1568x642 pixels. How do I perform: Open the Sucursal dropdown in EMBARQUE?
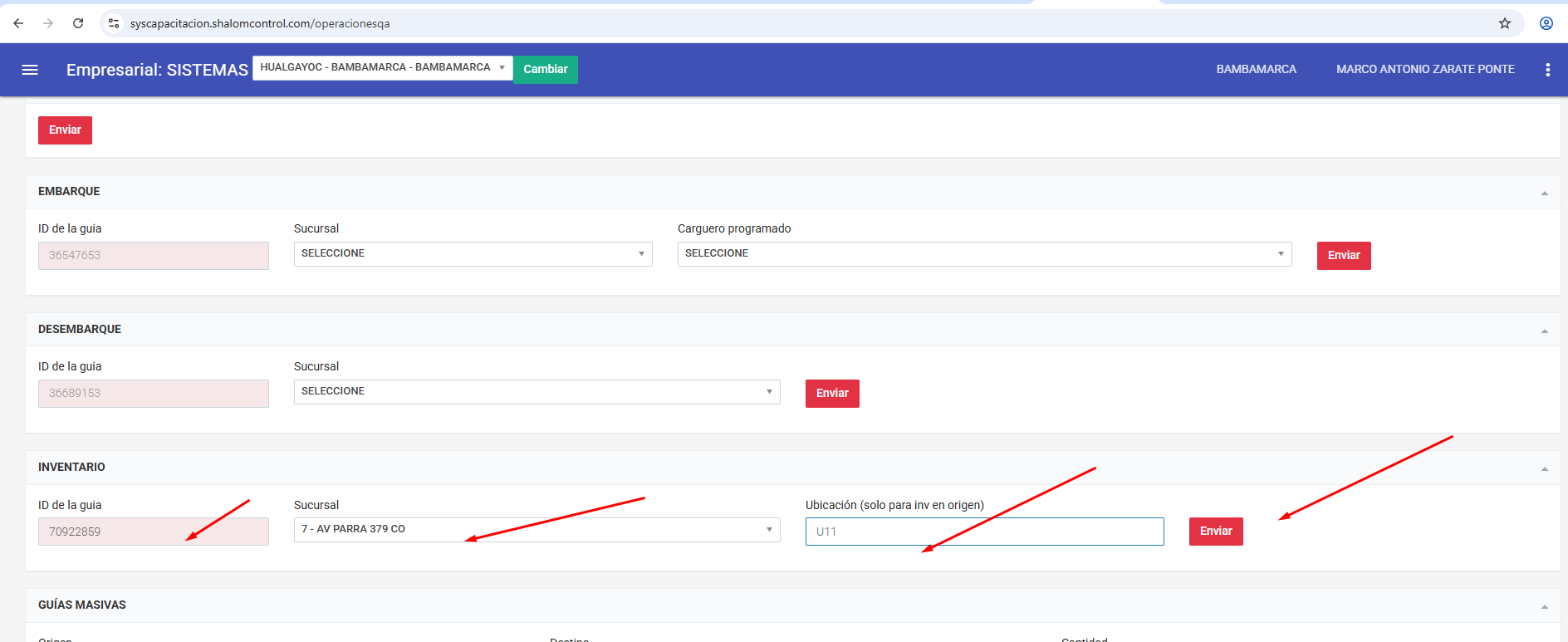(x=473, y=254)
